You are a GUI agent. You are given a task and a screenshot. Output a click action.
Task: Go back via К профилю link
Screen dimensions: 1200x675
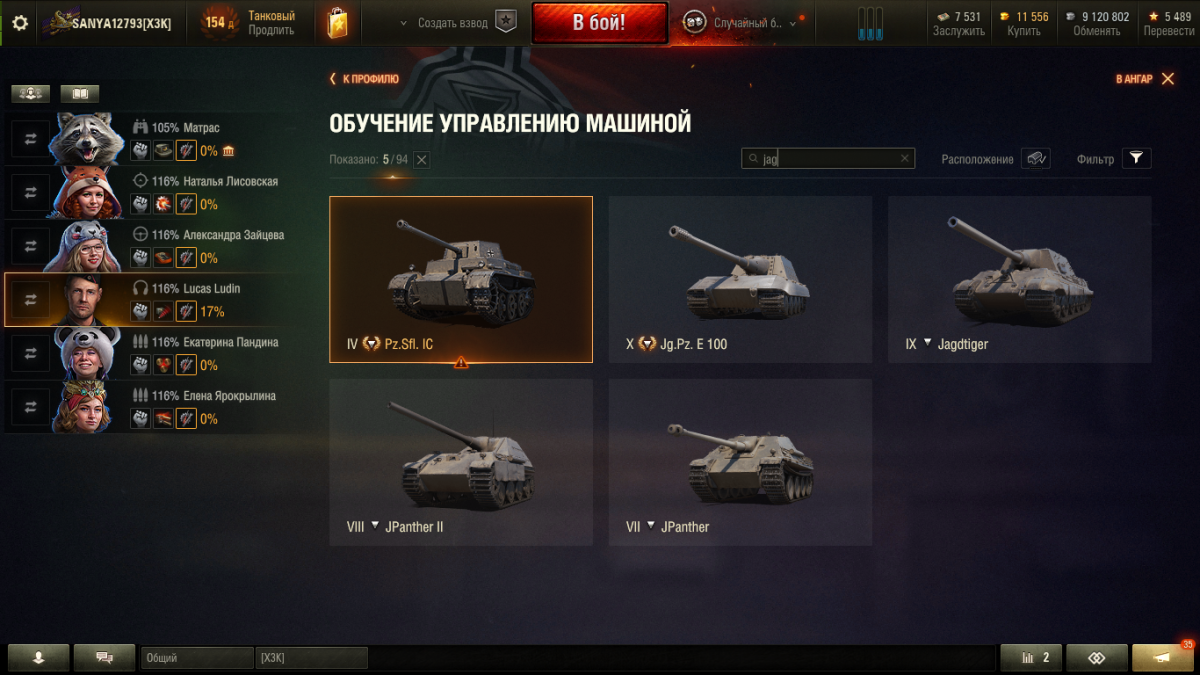pos(364,79)
